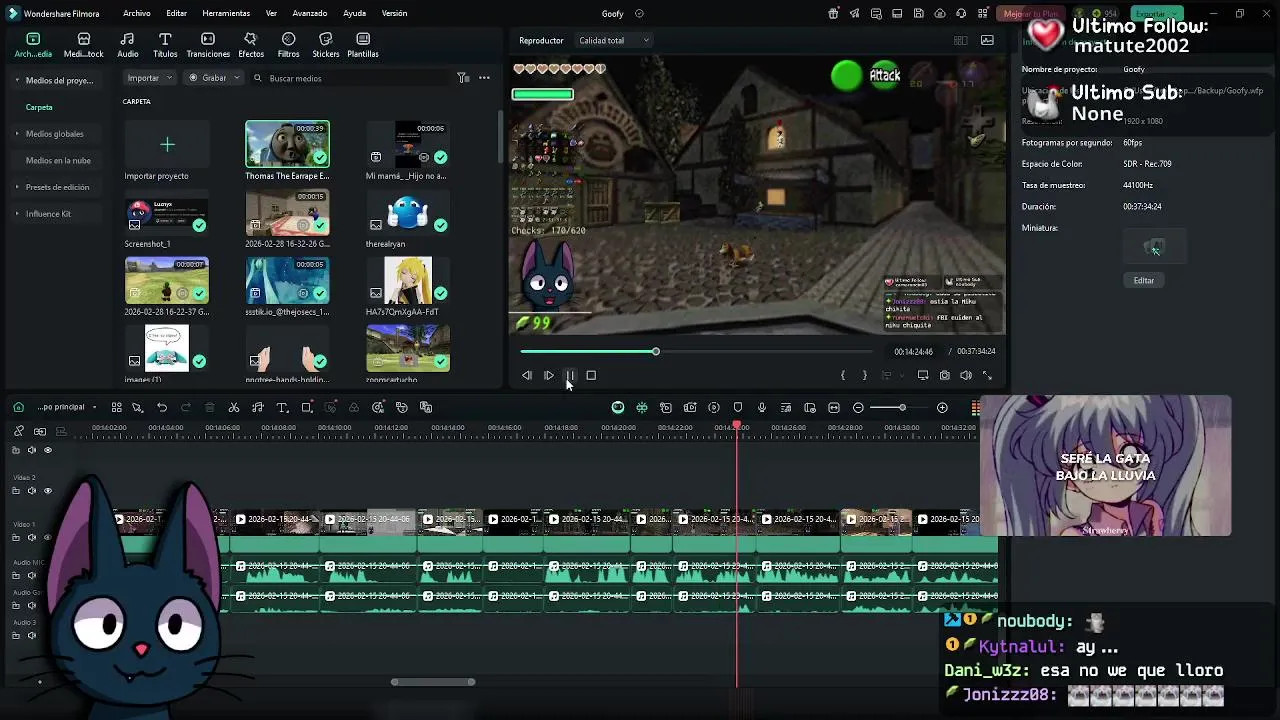Image resolution: width=1280 pixels, height=720 pixels.
Task: Click the pause button in the player
Action: (x=570, y=375)
